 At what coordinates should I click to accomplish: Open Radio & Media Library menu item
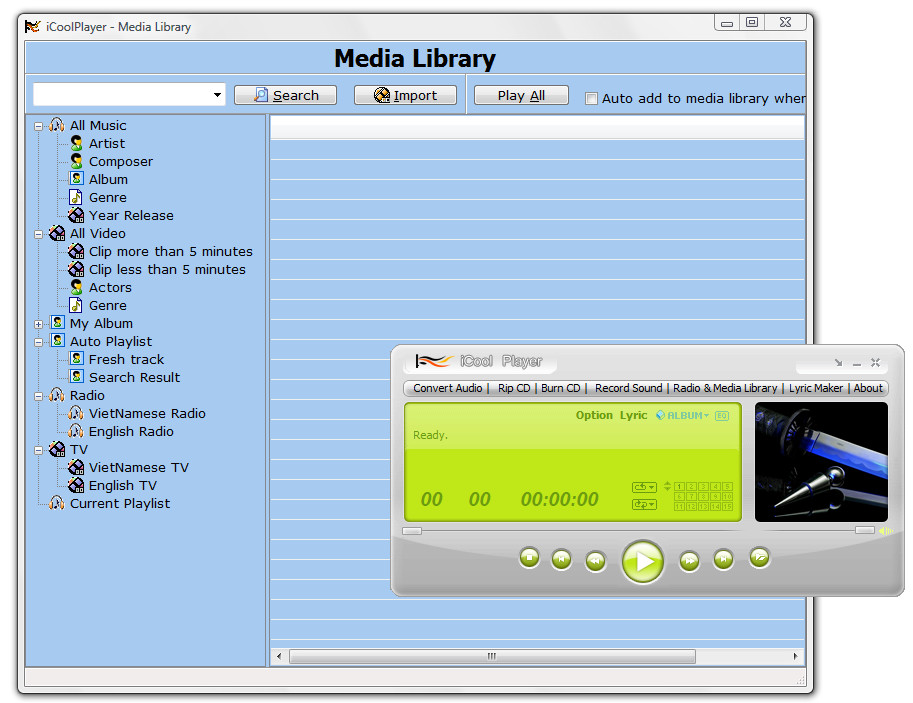(725, 388)
